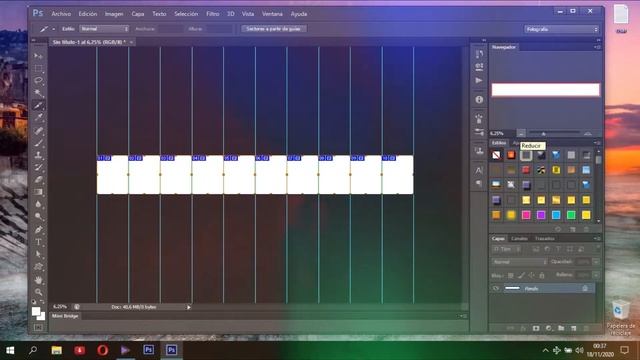Open the Fotografía workspace dropdown
Viewport: 640px width, 360px height.
click(561, 29)
